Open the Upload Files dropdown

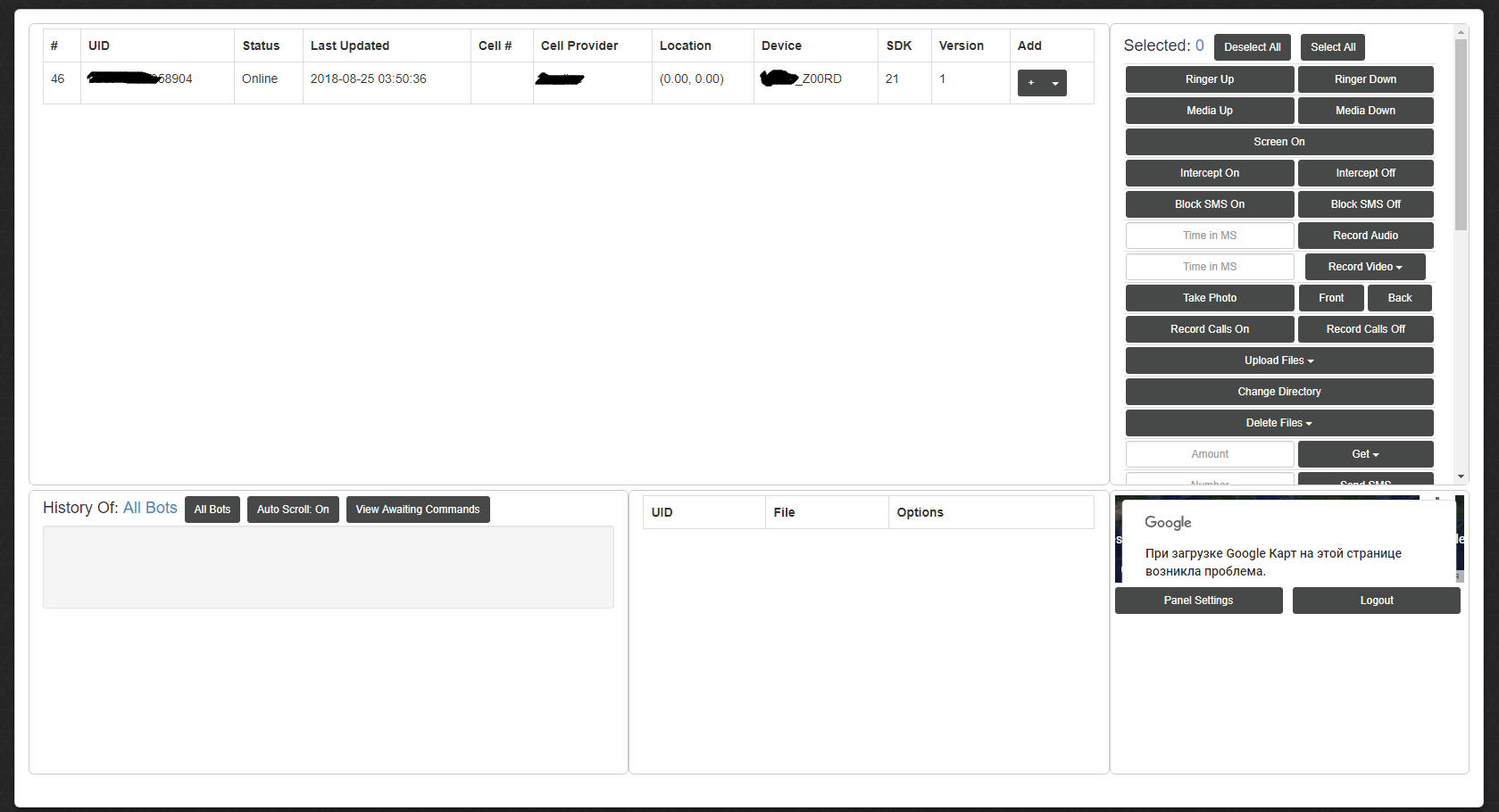pos(1278,360)
